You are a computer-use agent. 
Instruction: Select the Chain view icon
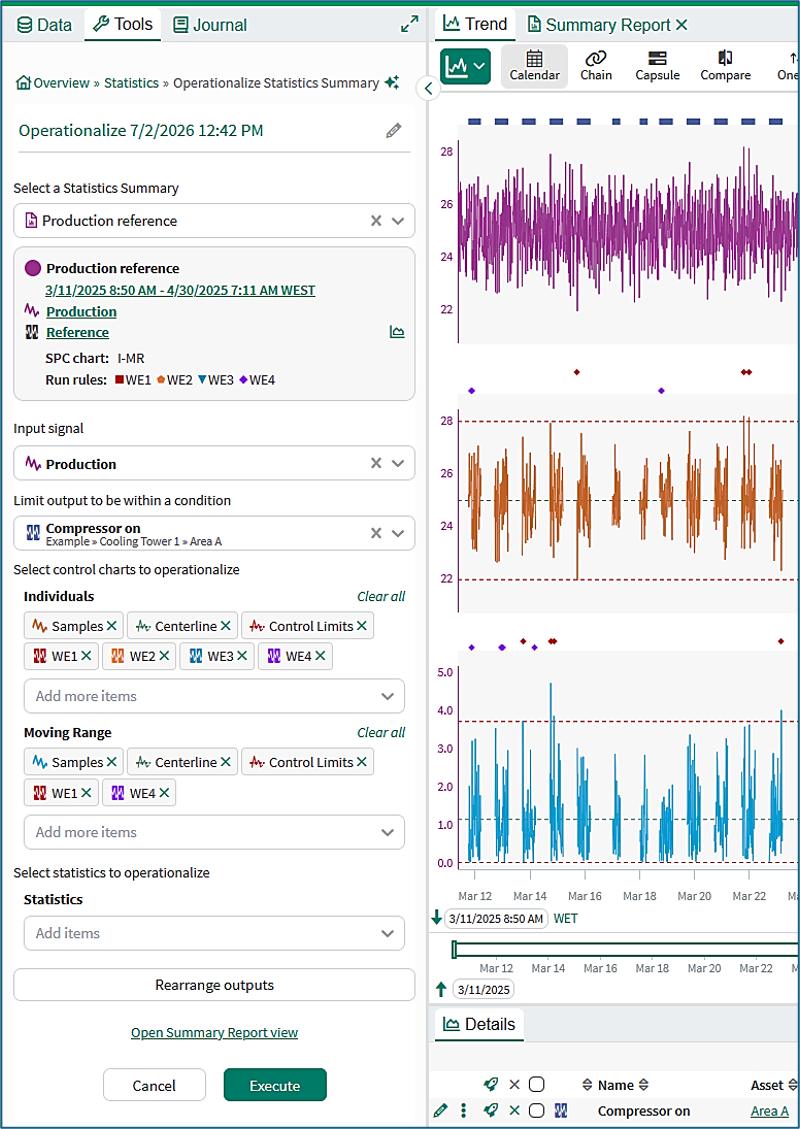pos(595,66)
